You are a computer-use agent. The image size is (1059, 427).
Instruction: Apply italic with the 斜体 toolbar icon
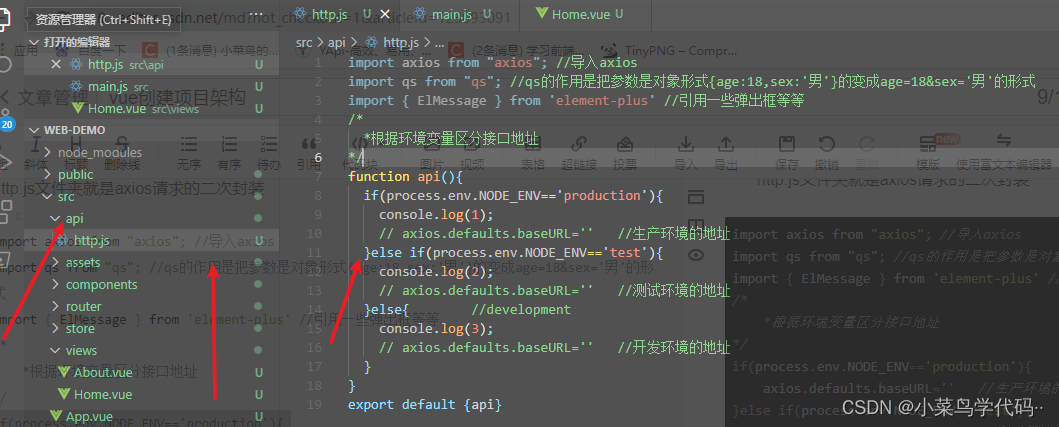click(x=35, y=144)
